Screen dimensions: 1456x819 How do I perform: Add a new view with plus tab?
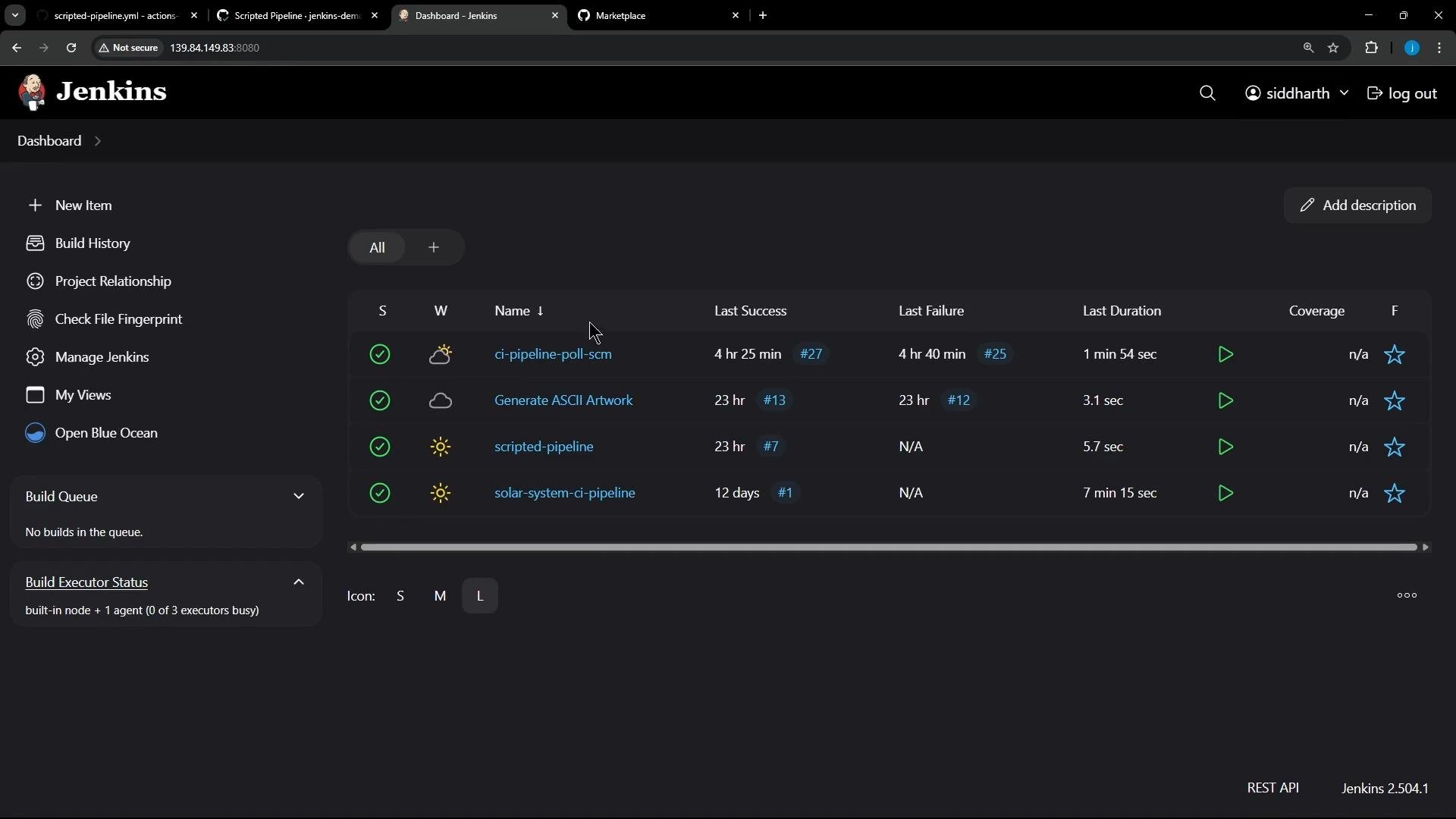click(434, 248)
